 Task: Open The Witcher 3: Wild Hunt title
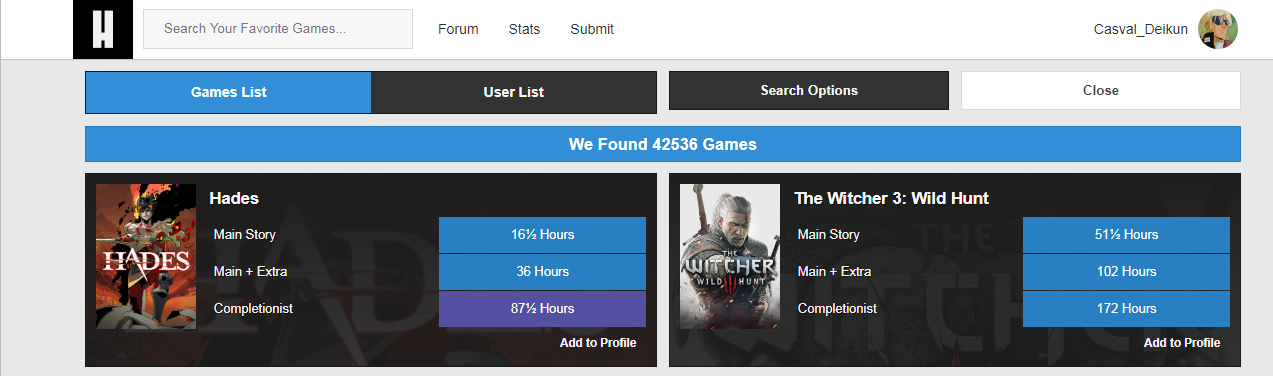(x=891, y=198)
